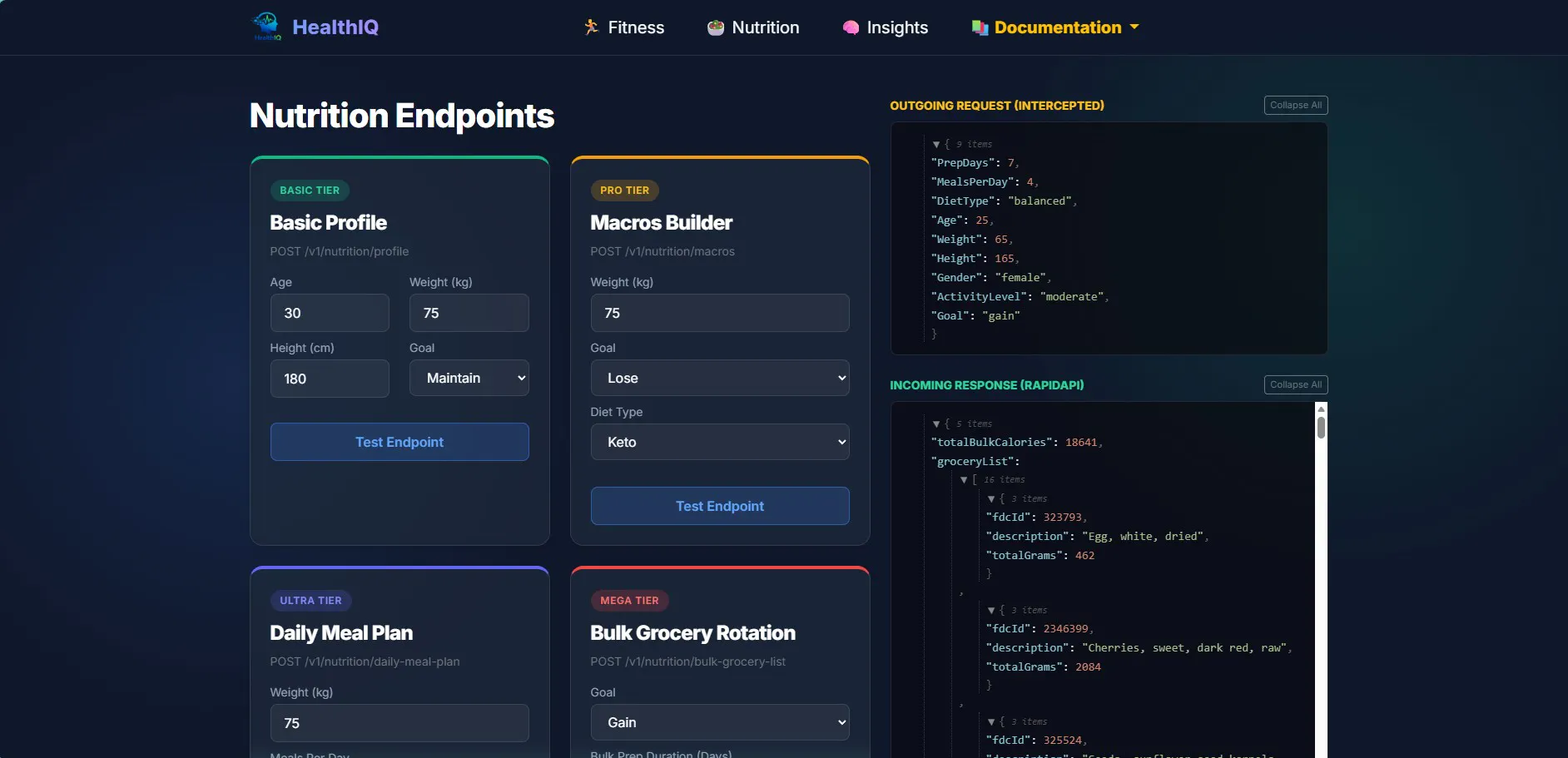Click the POST /v1/nutrition/profile path
1568x758 pixels.
pos(340,251)
